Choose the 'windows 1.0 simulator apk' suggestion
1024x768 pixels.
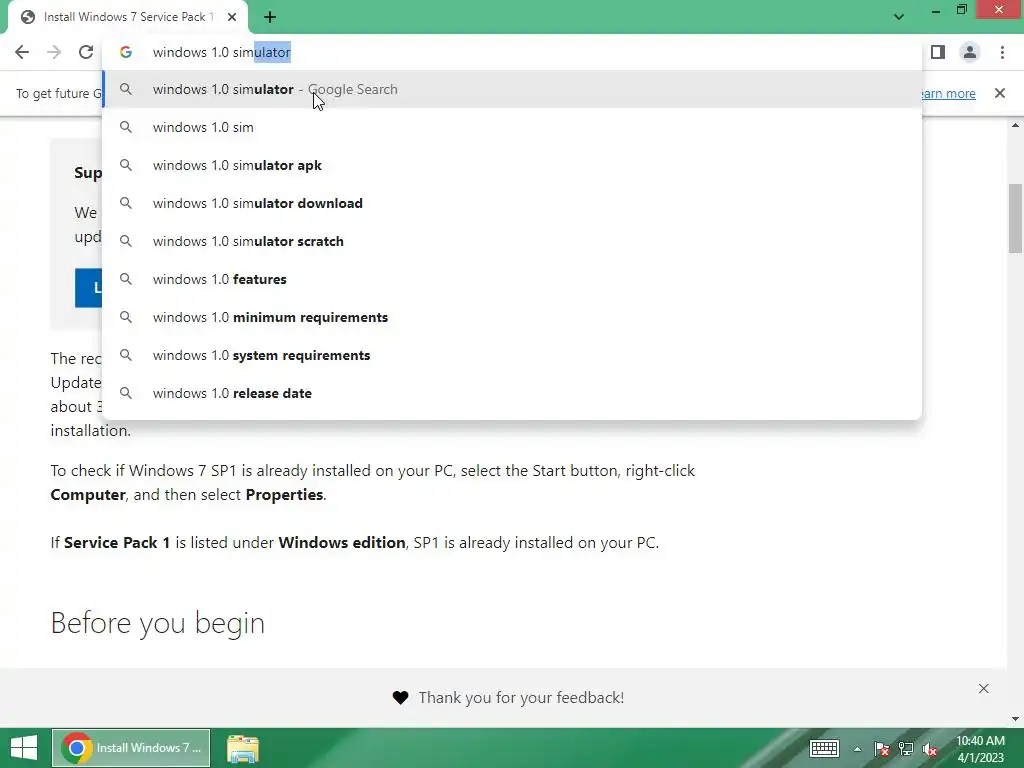512,165
